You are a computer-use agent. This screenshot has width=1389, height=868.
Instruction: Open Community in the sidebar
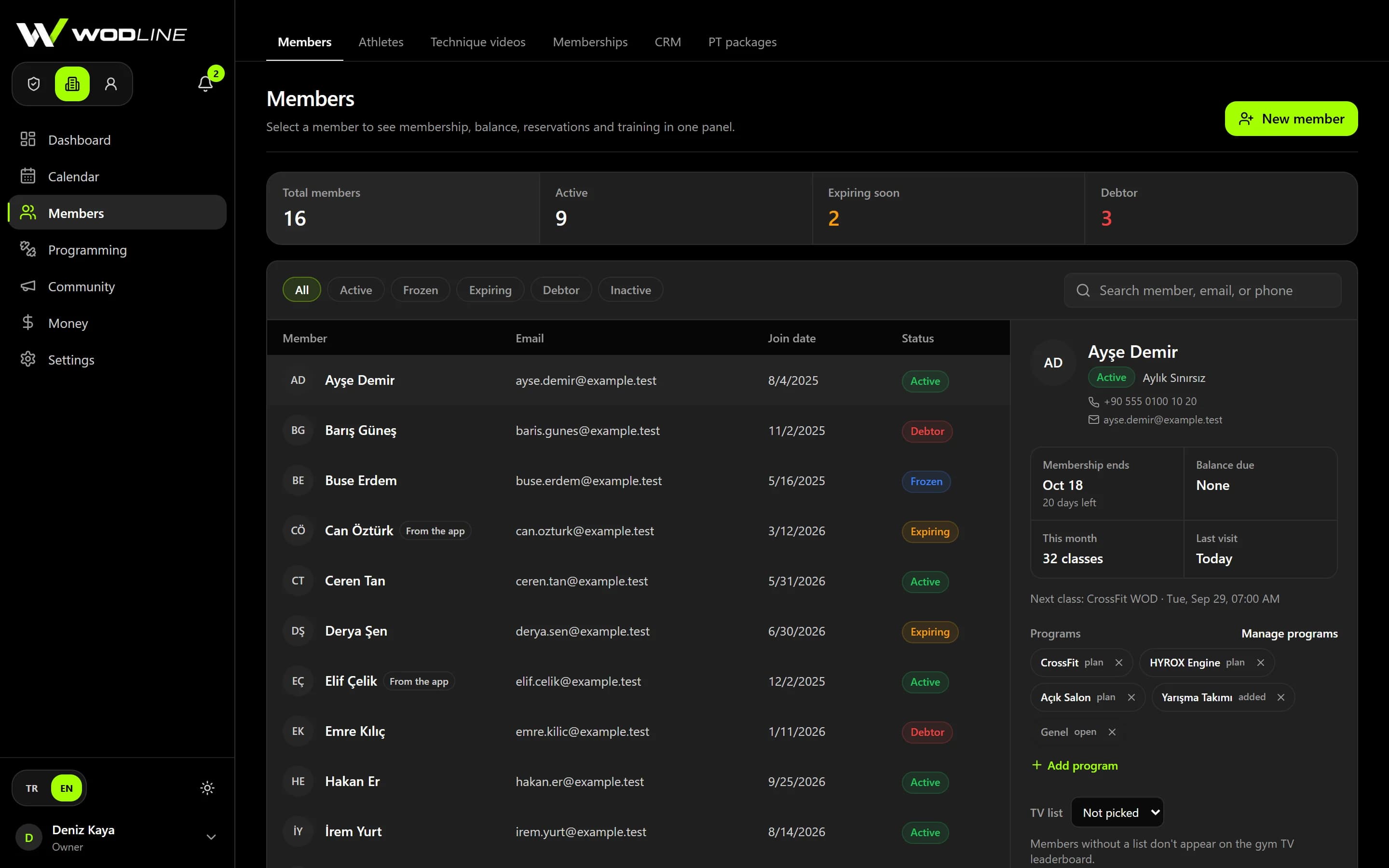(117, 286)
